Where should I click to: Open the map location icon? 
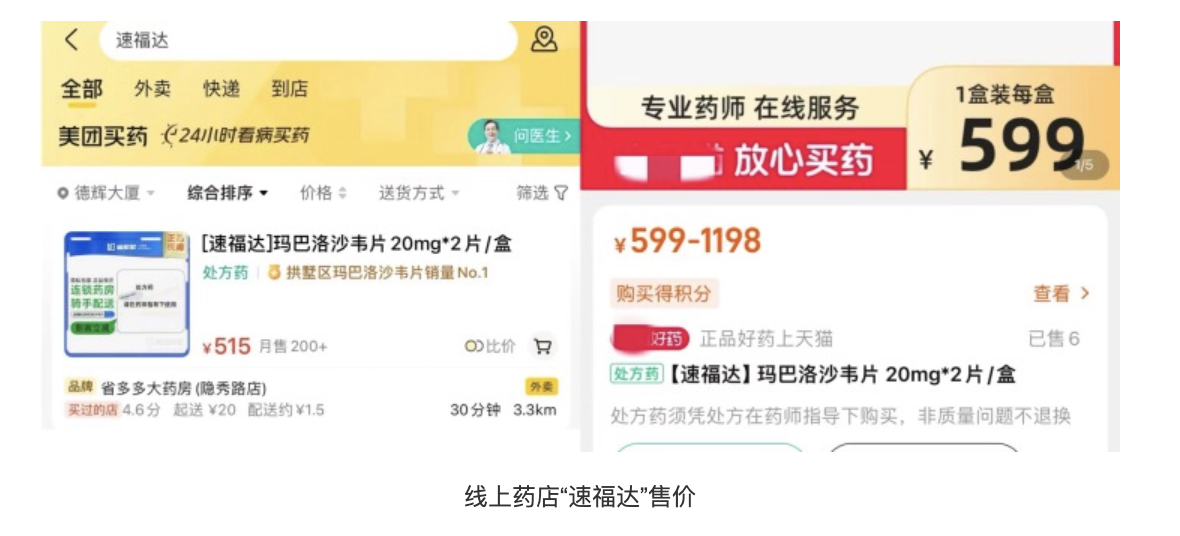click(544, 40)
